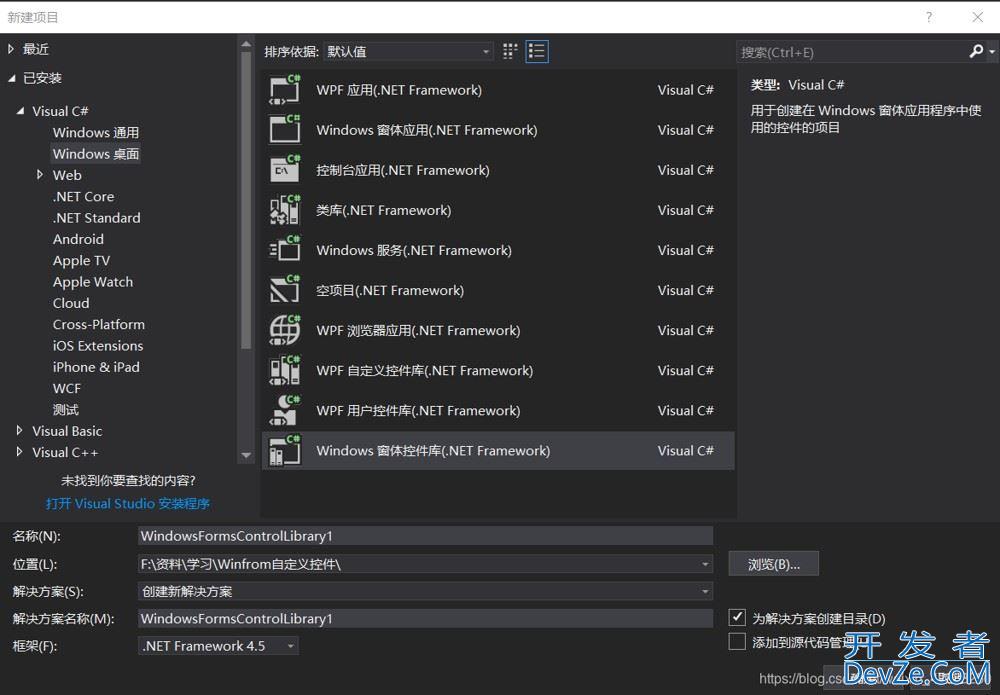This screenshot has height=695, width=1000.
Task: Click the search magnifier icon
Action: pos(976,51)
